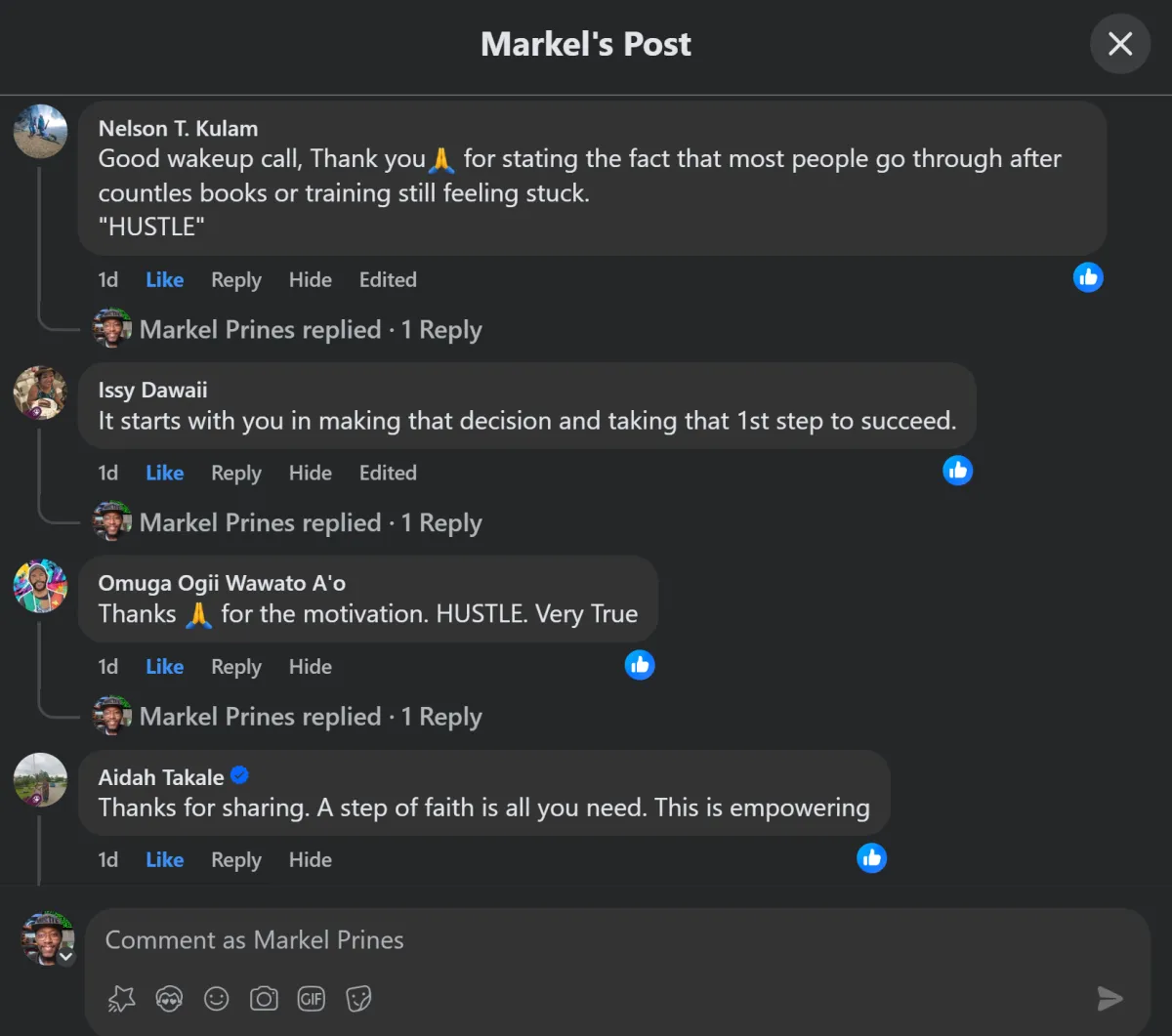Image resolution: width=1172 pixels, height=1036 pixels.
Task: Open the GIF picker icon
Action: tap(312, 998)
